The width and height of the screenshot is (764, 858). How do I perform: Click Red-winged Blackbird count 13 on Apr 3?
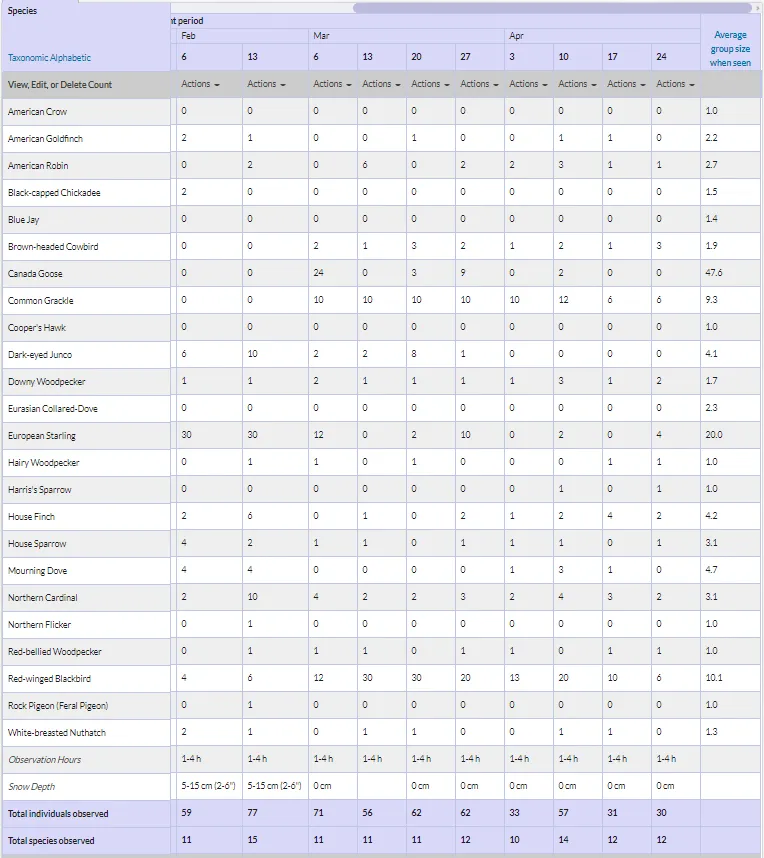point(514,677)
